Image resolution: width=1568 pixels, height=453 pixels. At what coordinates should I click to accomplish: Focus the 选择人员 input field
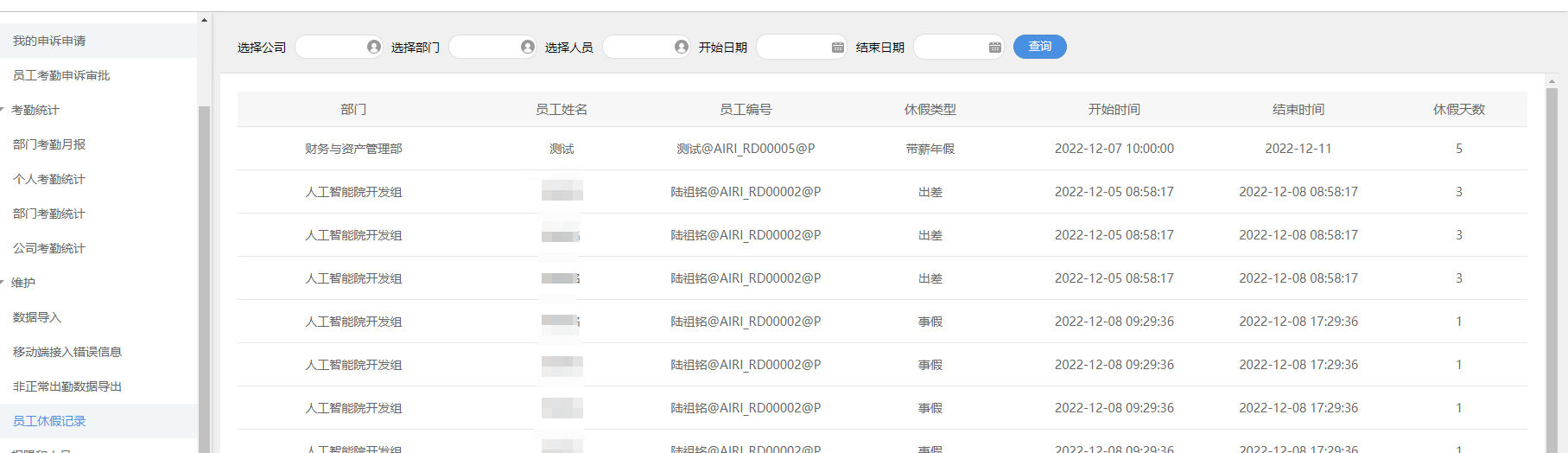[647, 47]
